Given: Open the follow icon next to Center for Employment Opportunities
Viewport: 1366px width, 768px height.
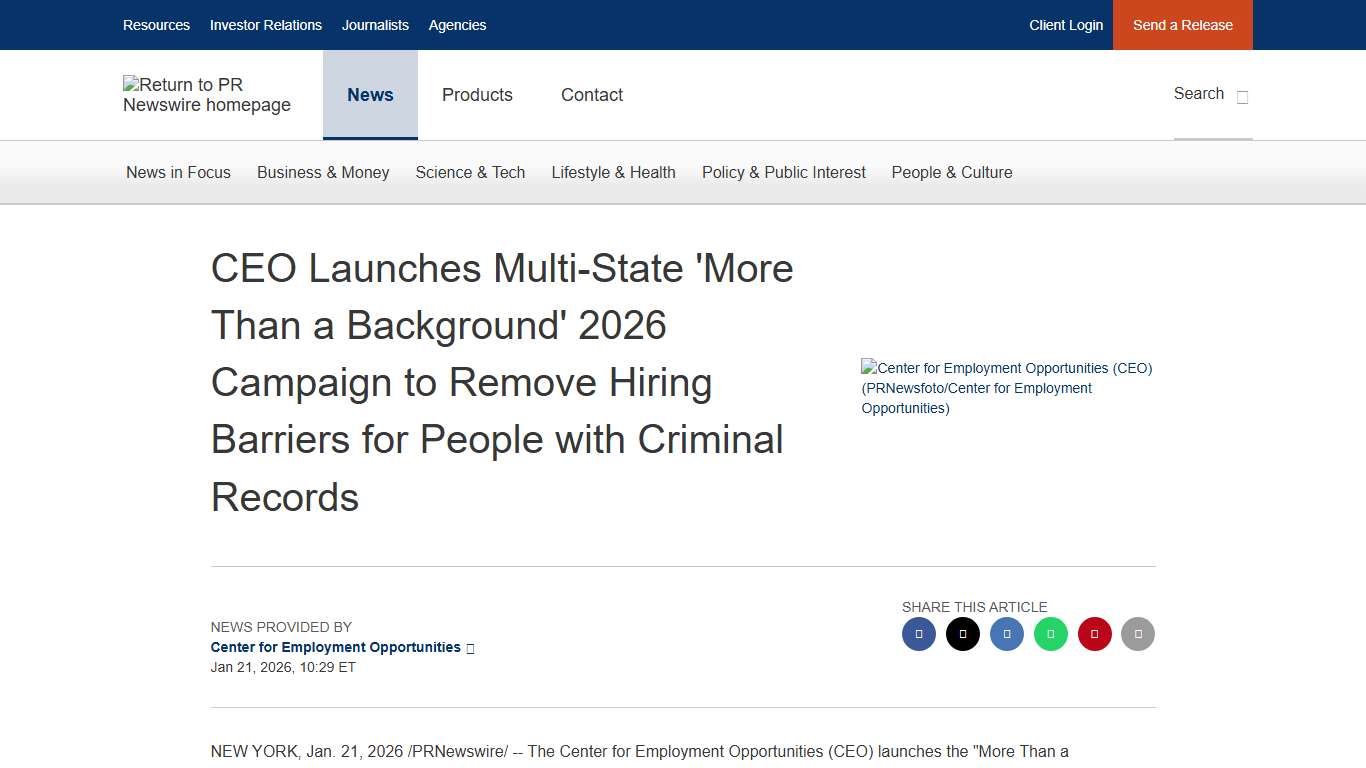Looking at the screenshot, I should coord(470,647).
